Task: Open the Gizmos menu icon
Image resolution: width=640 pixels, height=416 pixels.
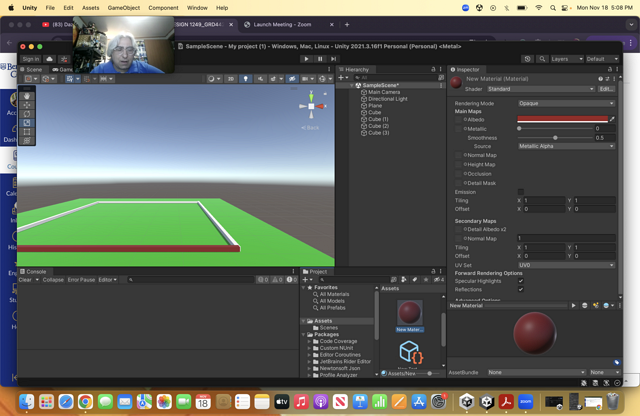Action: 324,79
